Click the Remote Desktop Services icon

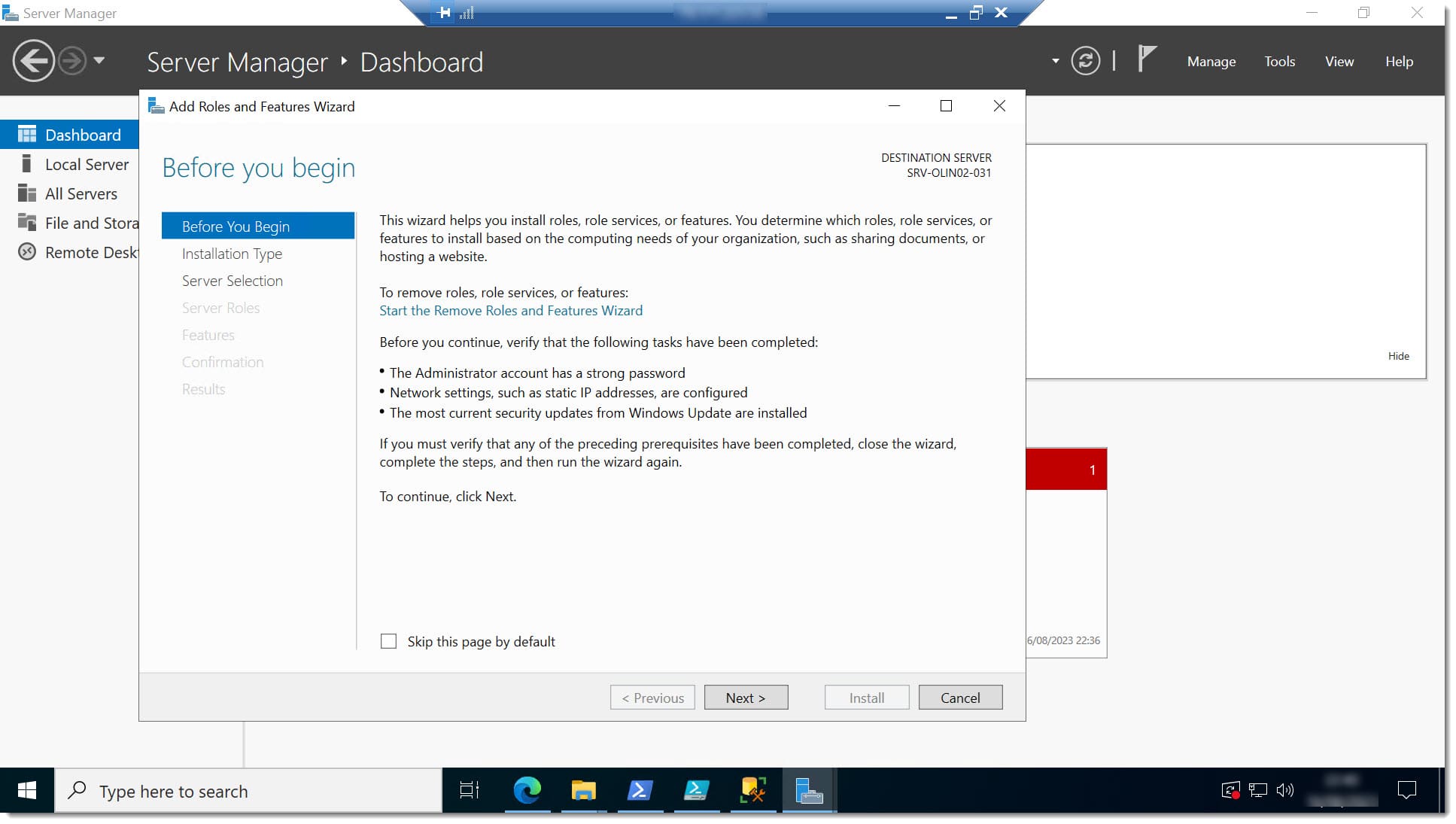pos(27,251)
